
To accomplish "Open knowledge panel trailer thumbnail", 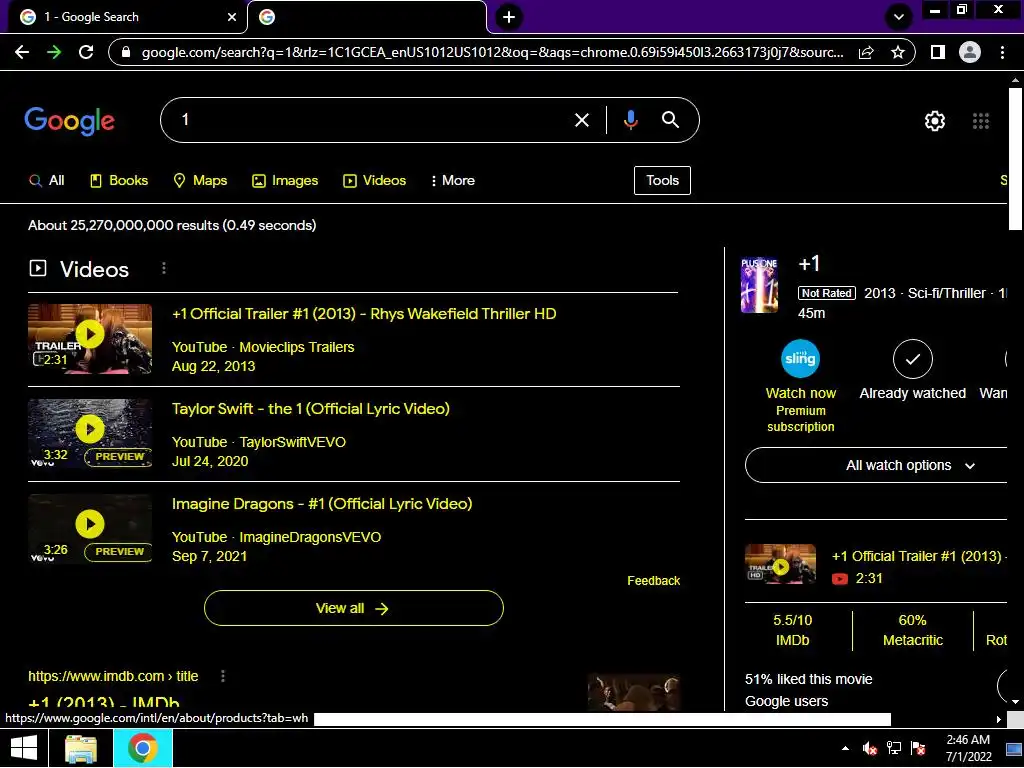I will pos(780,564).
